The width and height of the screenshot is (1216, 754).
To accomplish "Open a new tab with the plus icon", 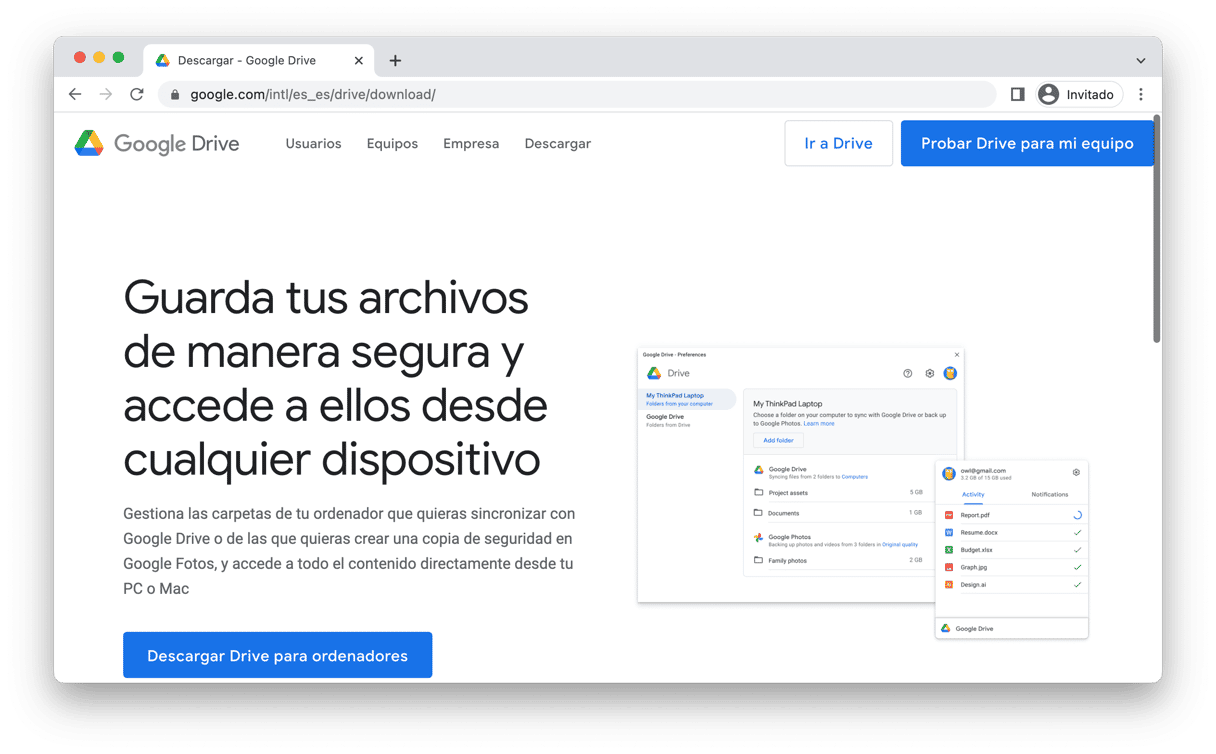I will 395,61.
